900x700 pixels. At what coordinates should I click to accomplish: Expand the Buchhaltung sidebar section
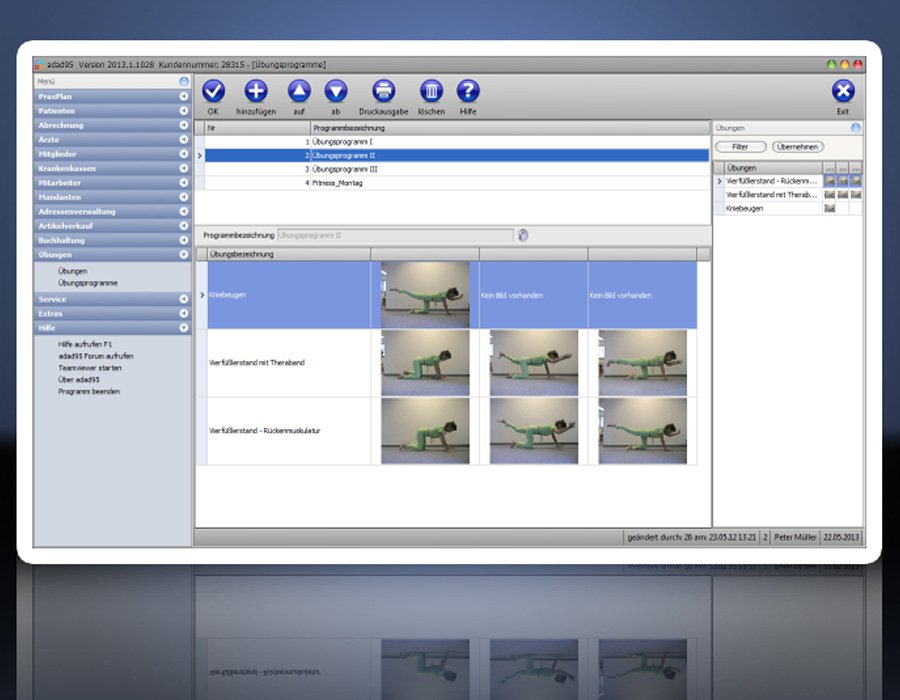[183, 241]
